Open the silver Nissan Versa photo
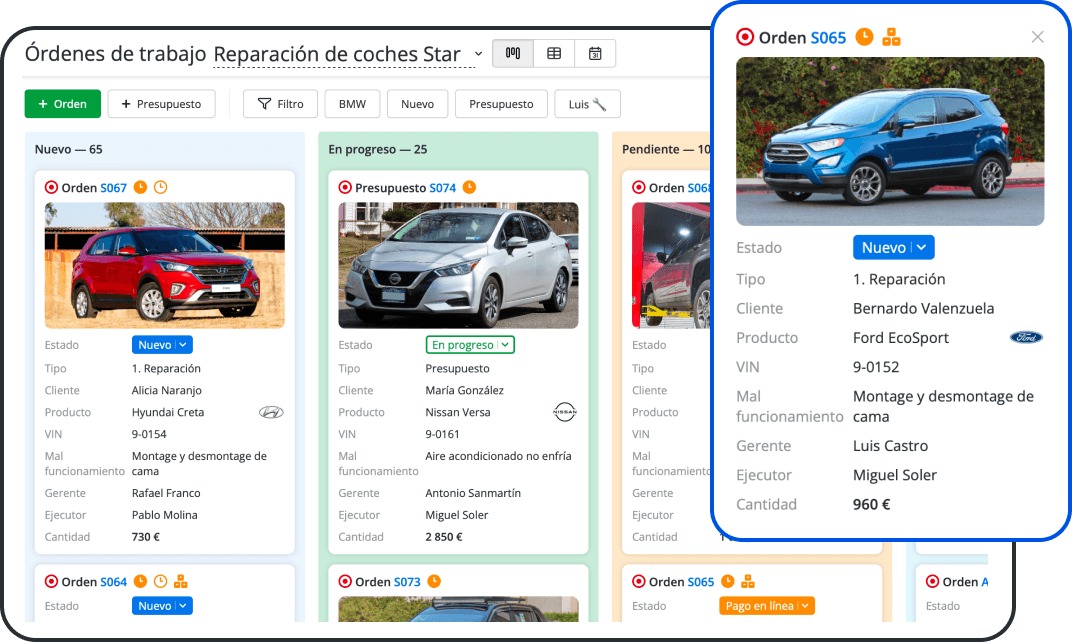 459,265
